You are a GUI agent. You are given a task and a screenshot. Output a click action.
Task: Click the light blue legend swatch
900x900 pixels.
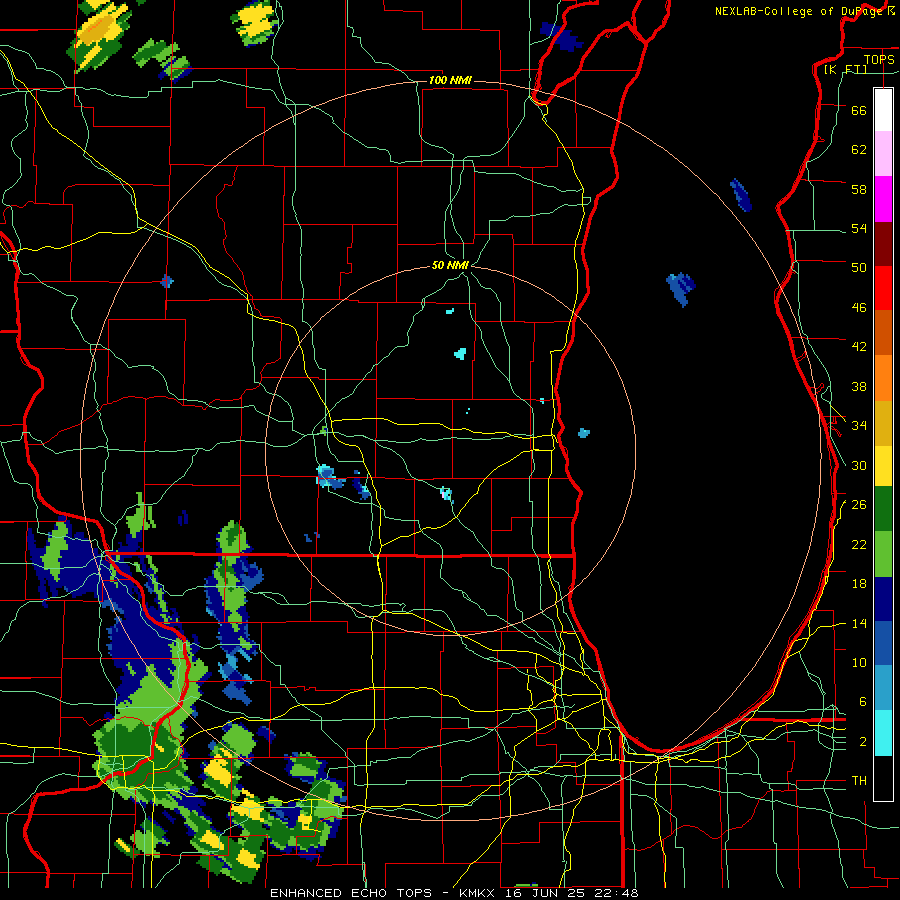pos(883,688)
